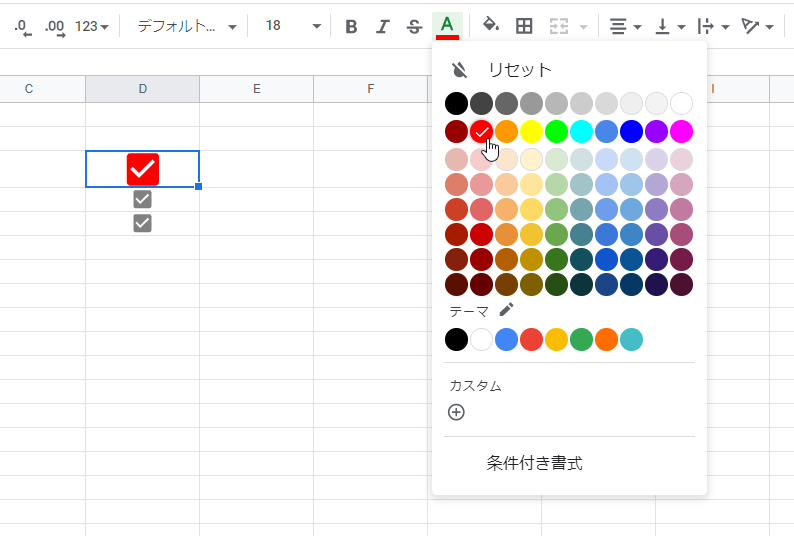Add a custom color with plus icon
This screenshot has width=794, height=536.
[456, 412]
